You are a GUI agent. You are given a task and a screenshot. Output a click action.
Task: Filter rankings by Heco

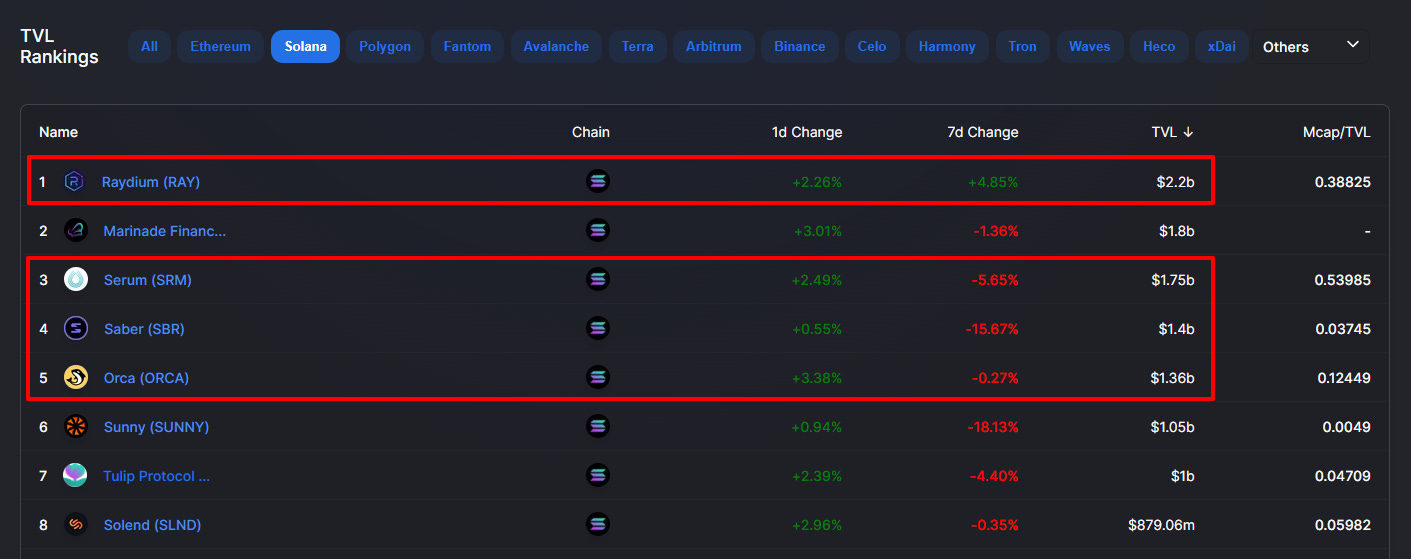click(1160, 46)
